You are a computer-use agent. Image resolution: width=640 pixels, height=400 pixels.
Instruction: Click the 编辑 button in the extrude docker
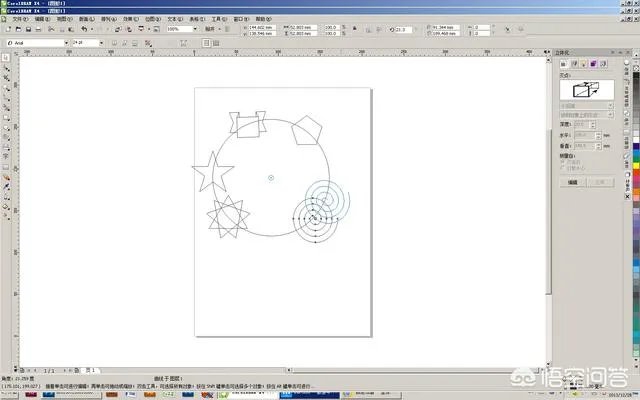pos(573,183)
